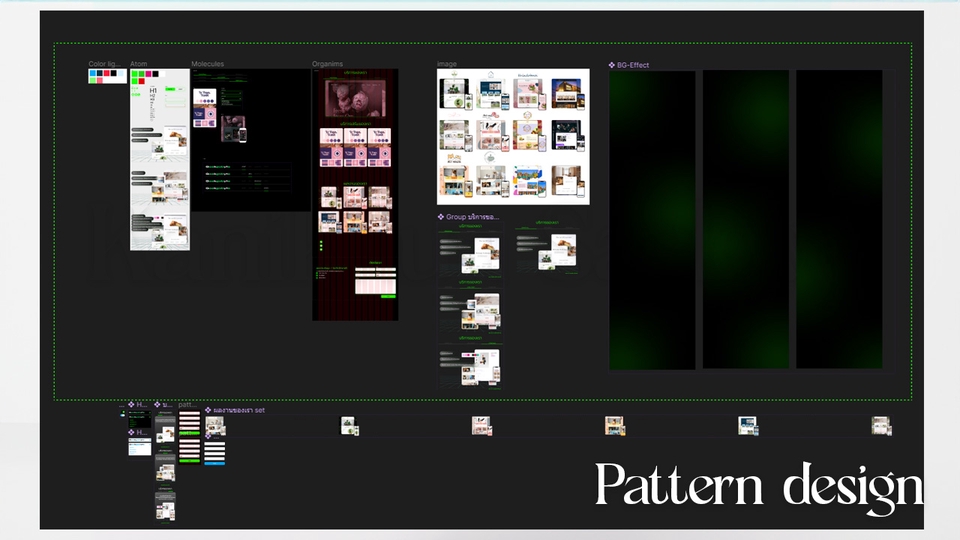Select the middle BG-Effect gradient panel
960x540 pixels.
coord(746,220)
